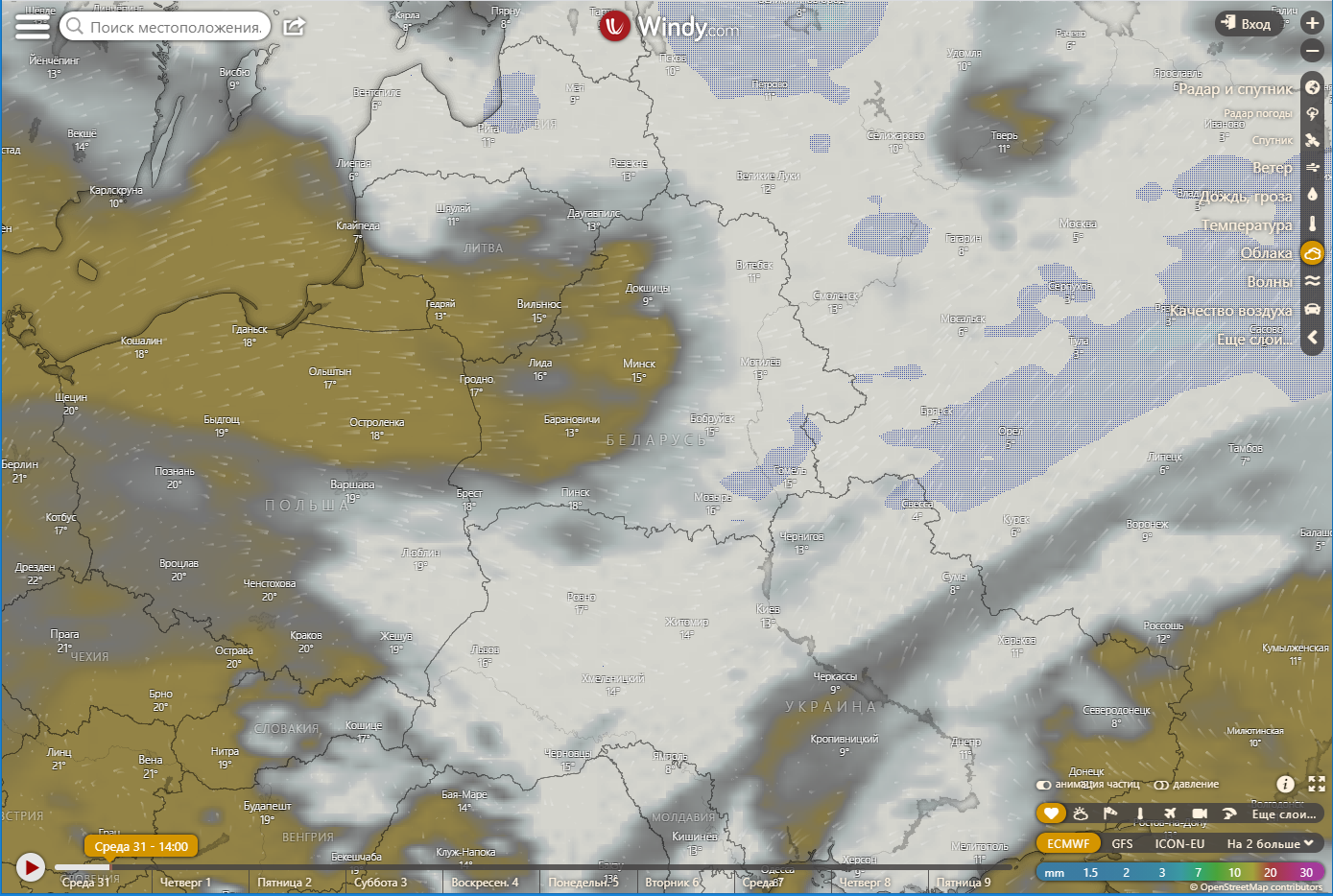1333x896 pixels.
Task: Click the favorites heart icon
Action: point(1051,813)
